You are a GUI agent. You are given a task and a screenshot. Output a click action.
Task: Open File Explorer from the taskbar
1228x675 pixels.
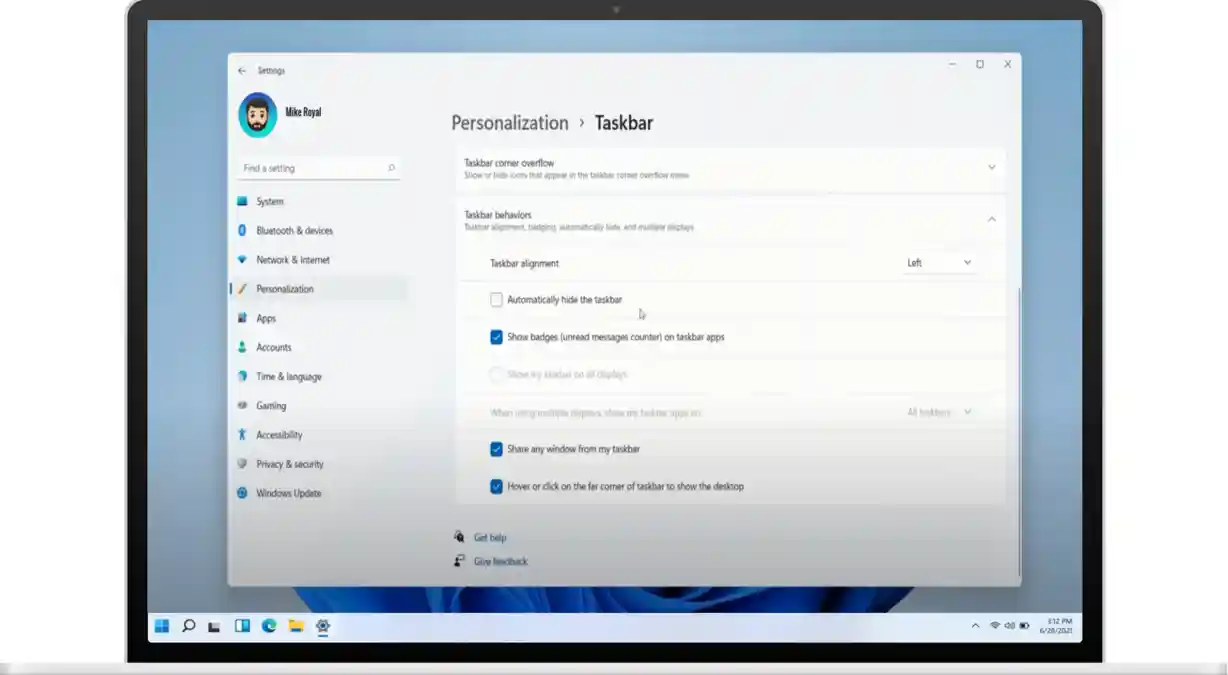[296, 626]
